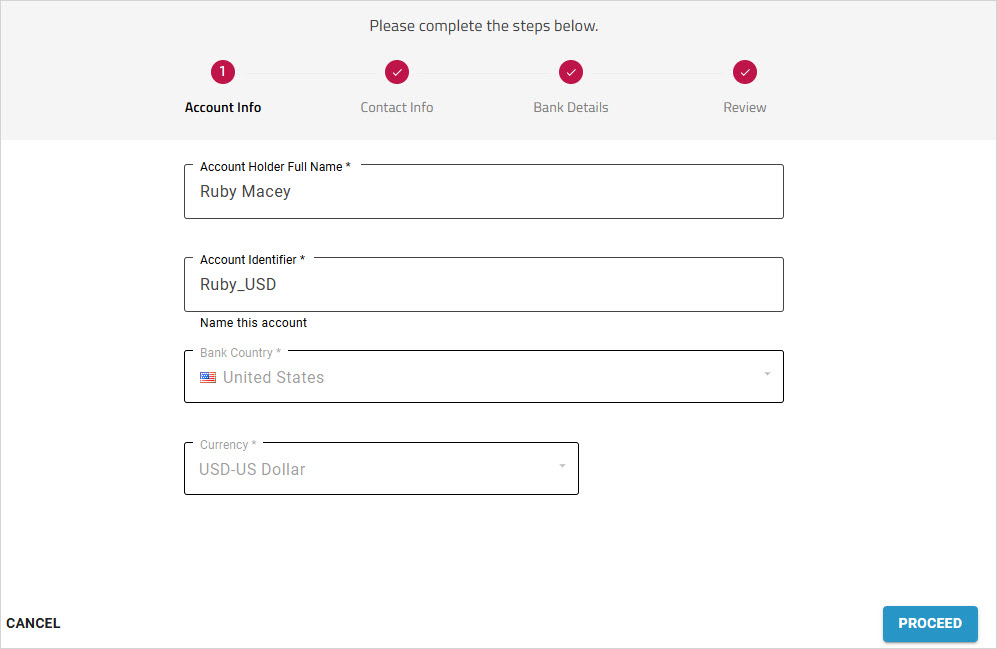Viewport: 997px width, 649px height.
Task: Click the completed Review stepper badge
Action: point(744,71)
